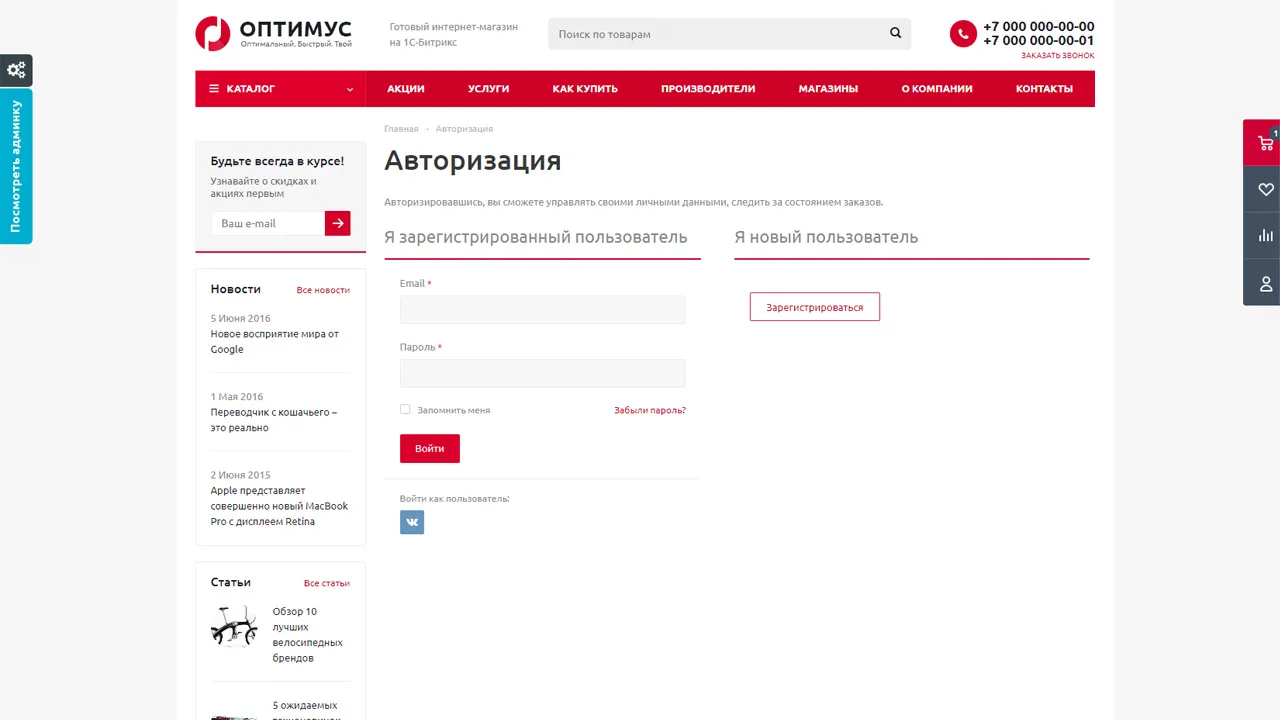Open news 'Новое восприятие мира от Google'
Viewport: 1280px width, 720px height.
pyautogui.click(x=275, y=341)
